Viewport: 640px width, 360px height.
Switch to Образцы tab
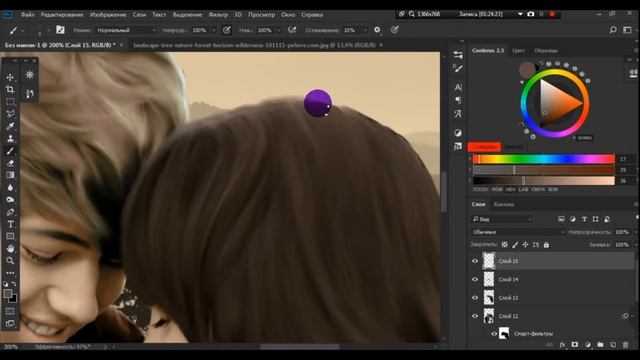[546, 51]
